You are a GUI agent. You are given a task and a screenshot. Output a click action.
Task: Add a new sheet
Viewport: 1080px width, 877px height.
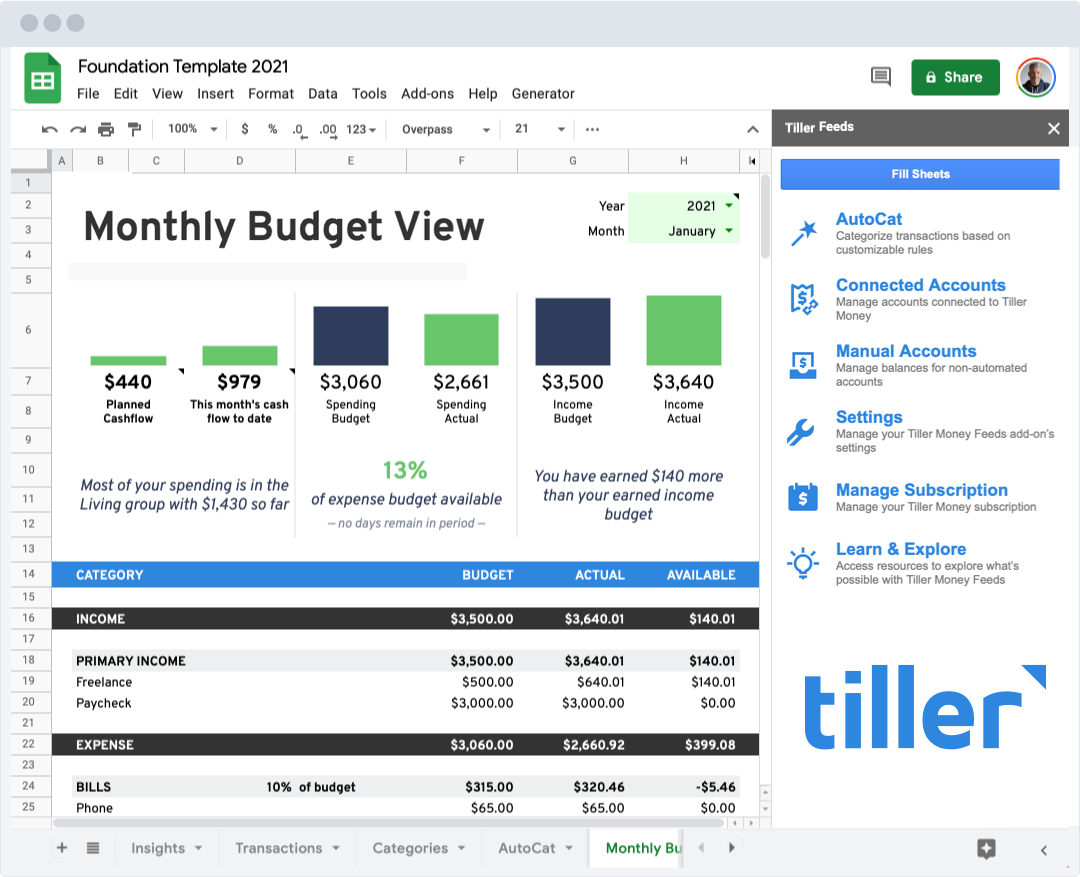(x=62, y=847)
